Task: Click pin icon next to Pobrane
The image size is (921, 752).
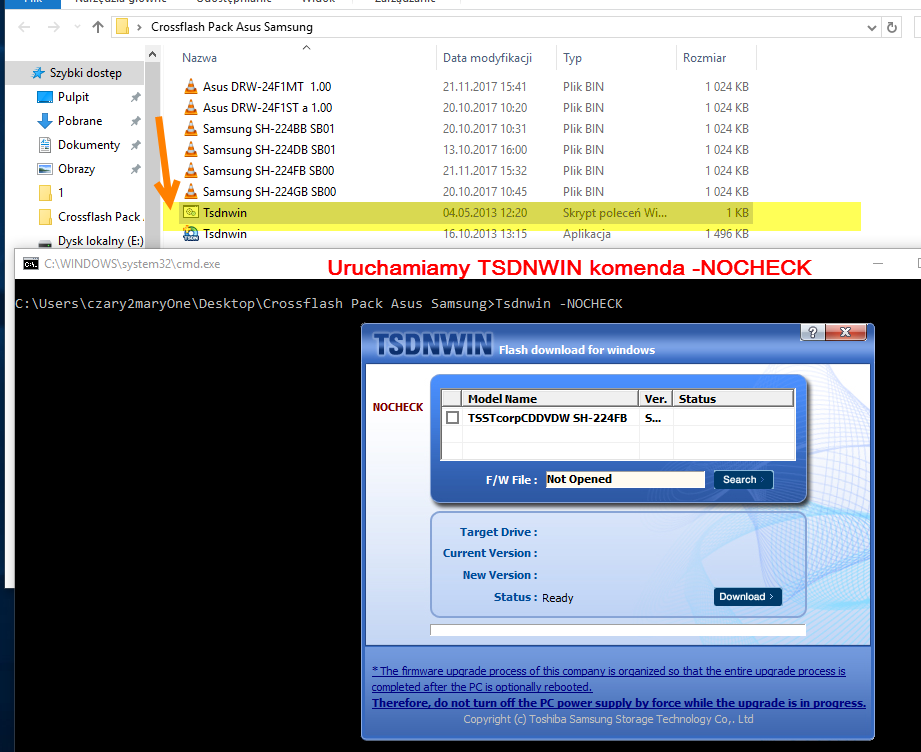Action: point(135,121)
